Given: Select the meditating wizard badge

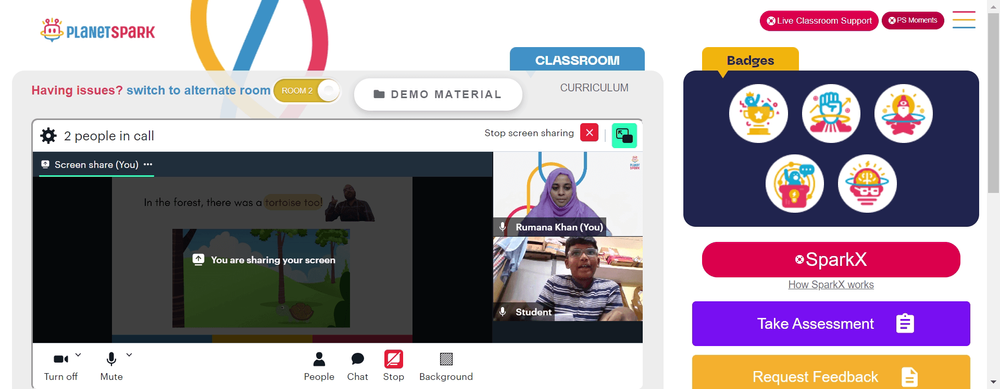Looking at the screenshot, I should (904, 114).
